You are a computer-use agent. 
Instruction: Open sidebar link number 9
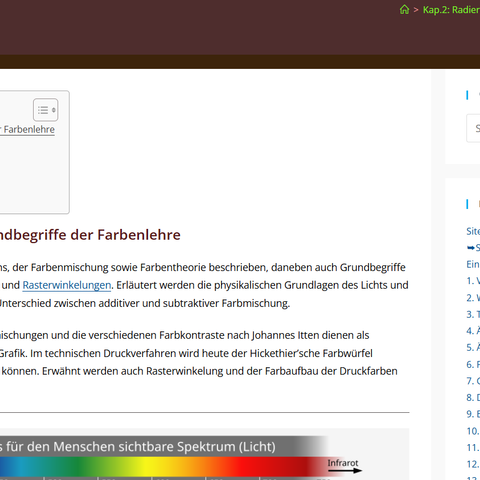click(x=473, y=414)
